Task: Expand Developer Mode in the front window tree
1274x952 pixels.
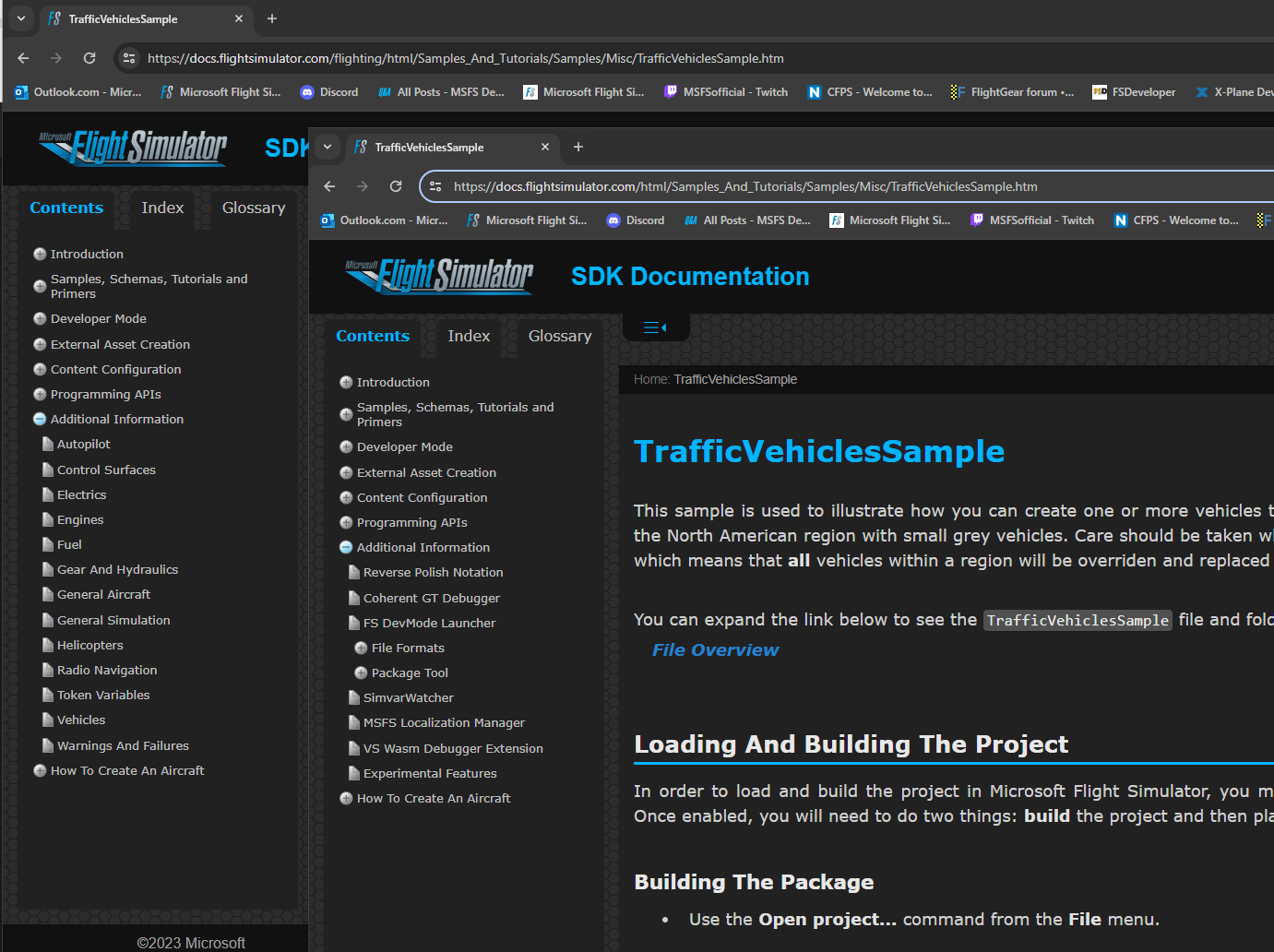Action: tap(346, 446)
